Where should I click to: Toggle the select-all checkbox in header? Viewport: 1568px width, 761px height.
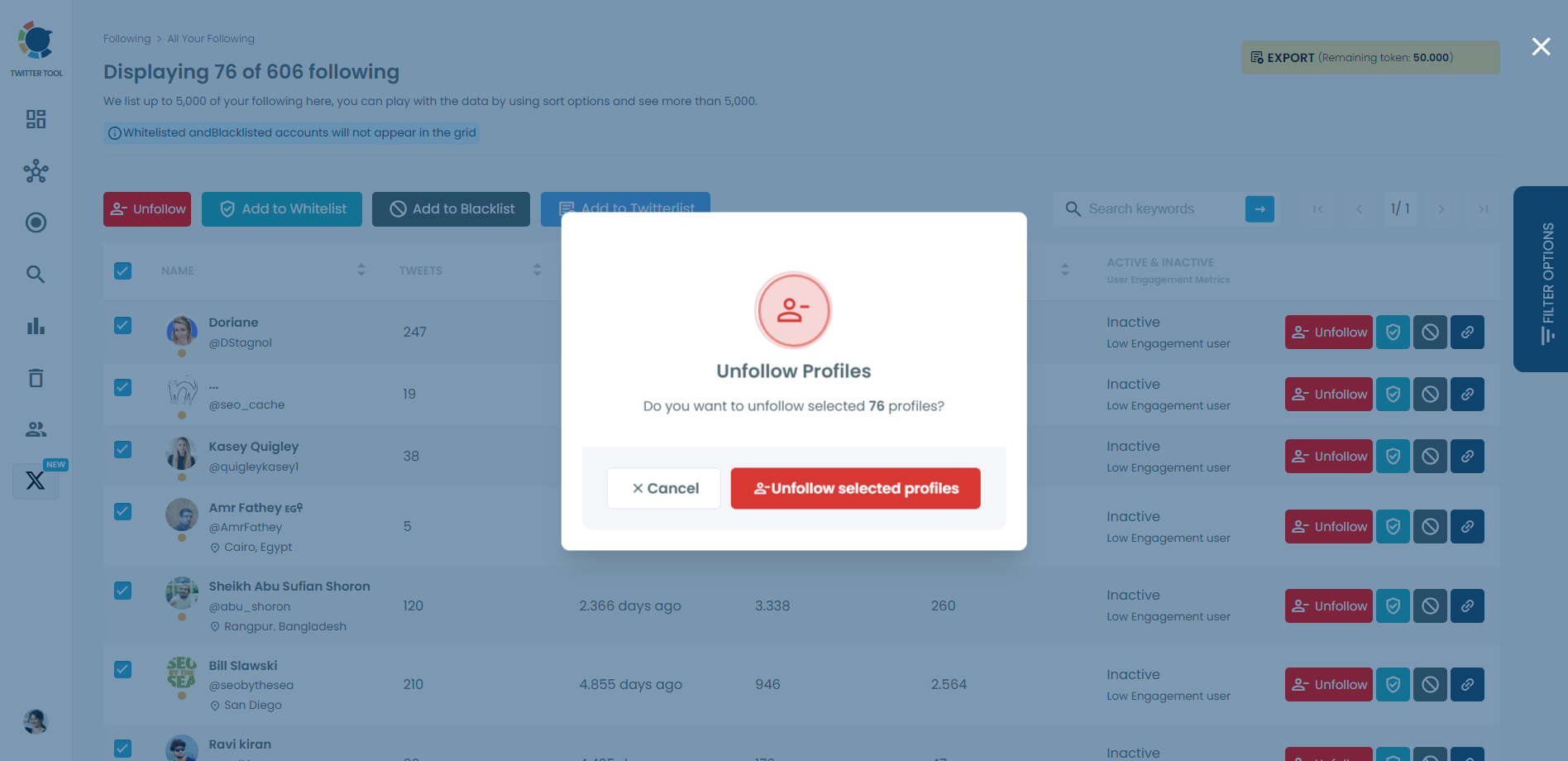coord(123,270)
